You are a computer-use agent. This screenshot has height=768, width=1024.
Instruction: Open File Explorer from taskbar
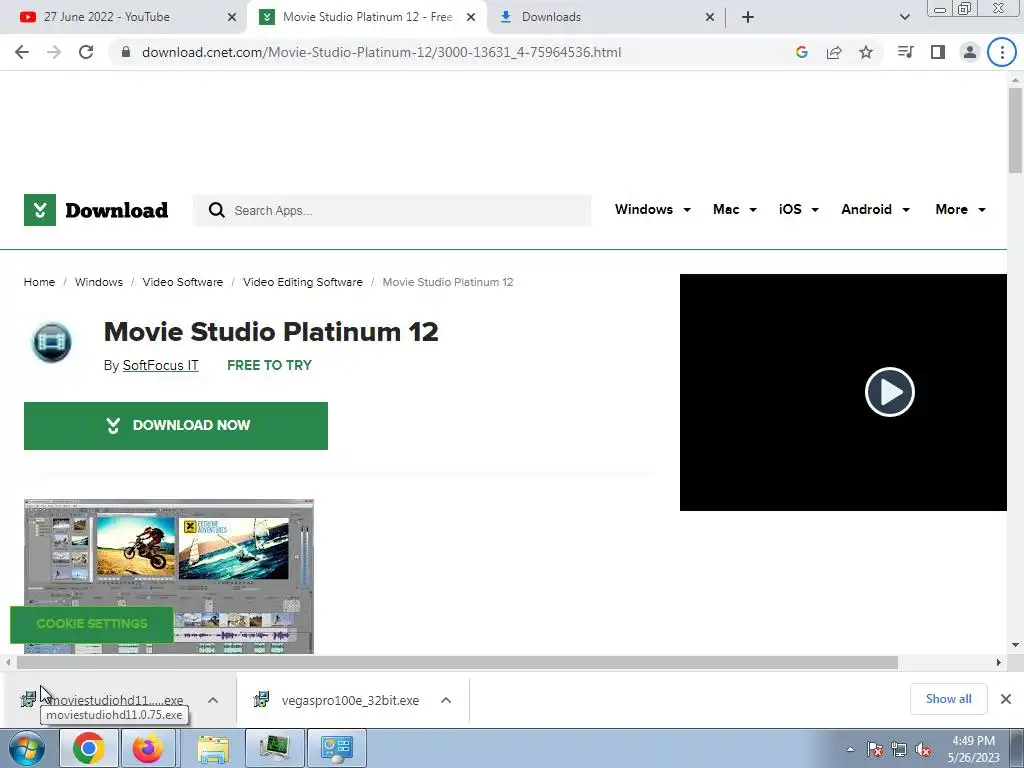(213, 748)
